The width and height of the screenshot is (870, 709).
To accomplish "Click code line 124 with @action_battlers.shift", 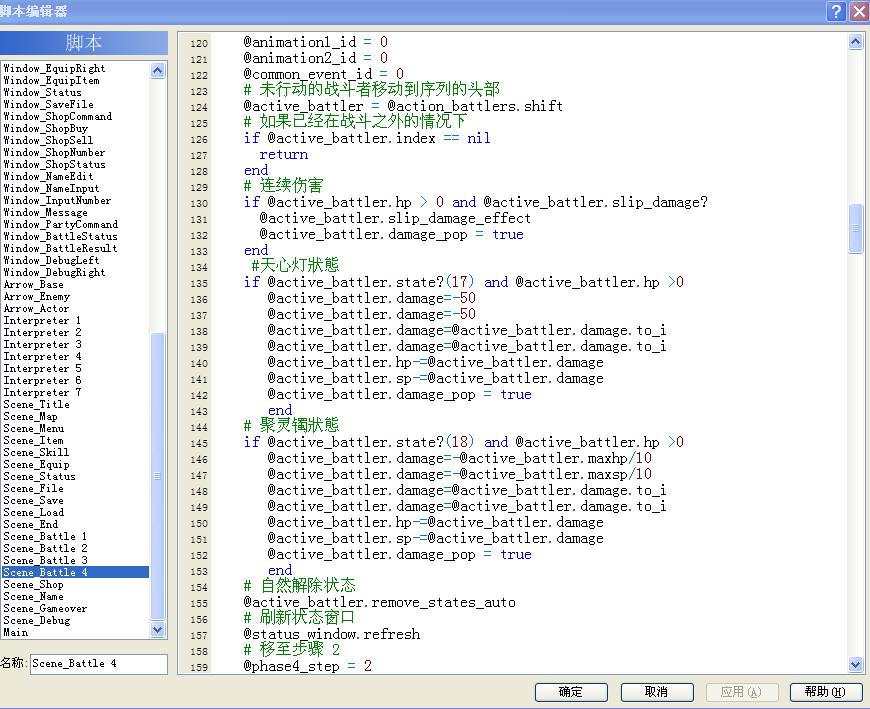I will click(x=403, y=106).
